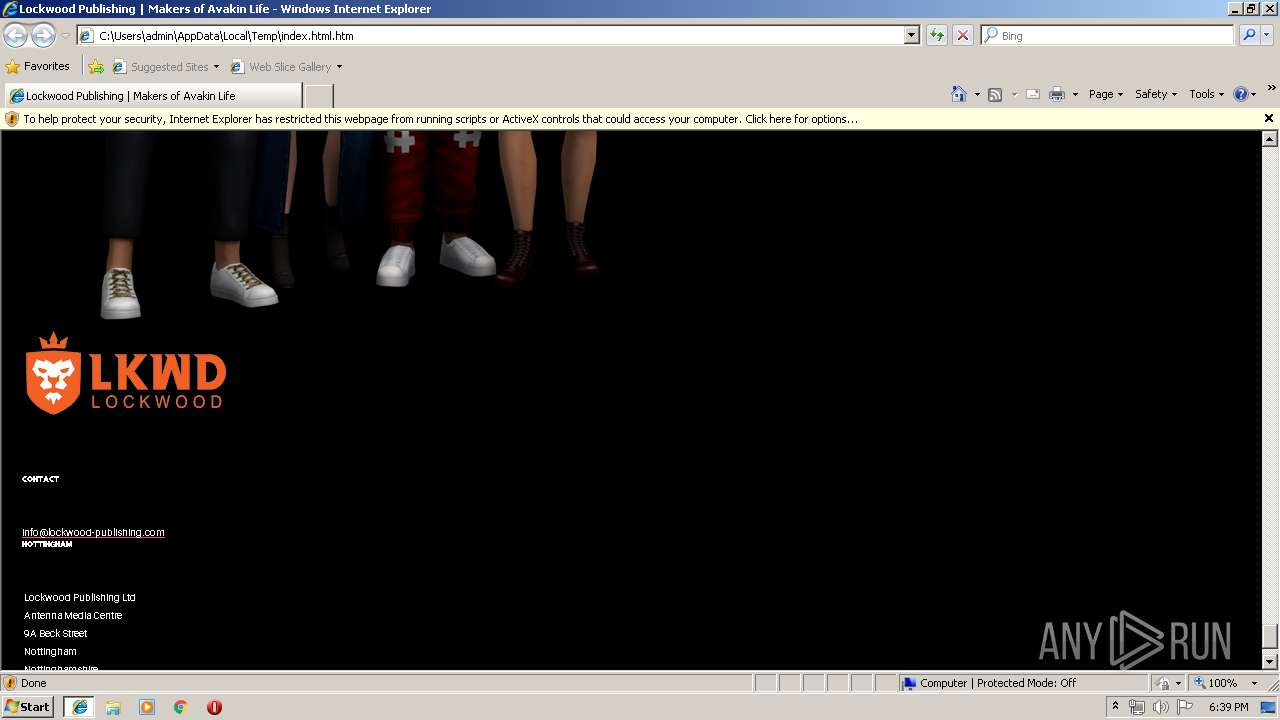Click the Read Mail icon

[1033, 94]
